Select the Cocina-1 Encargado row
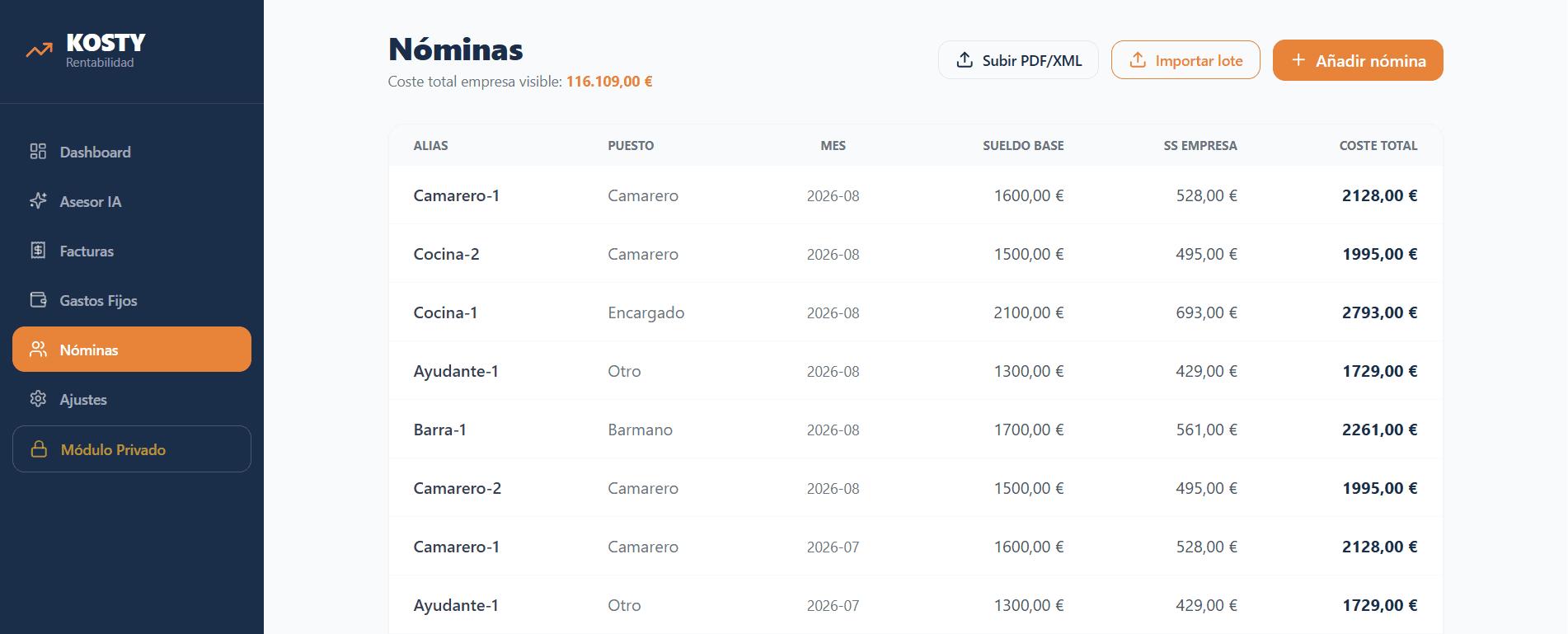This screenshot has height=634, width=1568. 916,312
